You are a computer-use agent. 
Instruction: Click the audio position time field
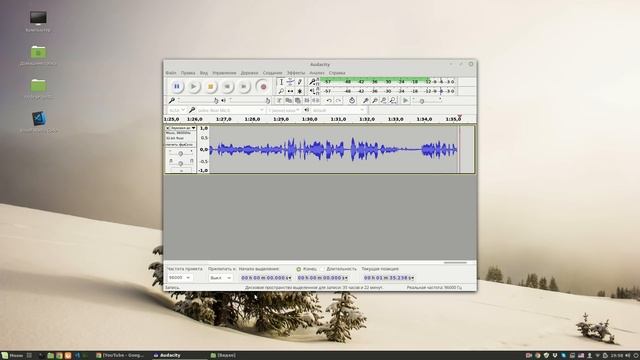click(x=389, y=278)
